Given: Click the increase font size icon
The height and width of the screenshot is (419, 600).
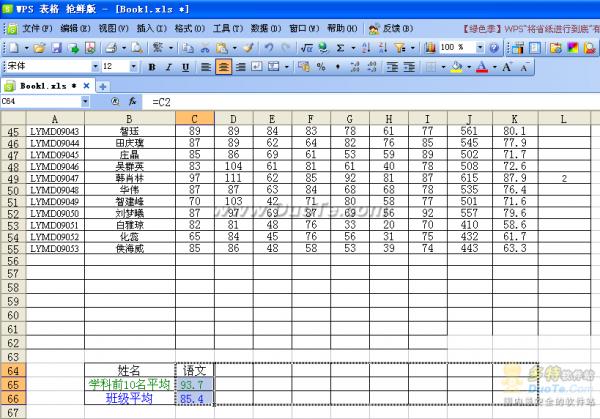Looking at the screenshot, I should [x=505, y=67].
